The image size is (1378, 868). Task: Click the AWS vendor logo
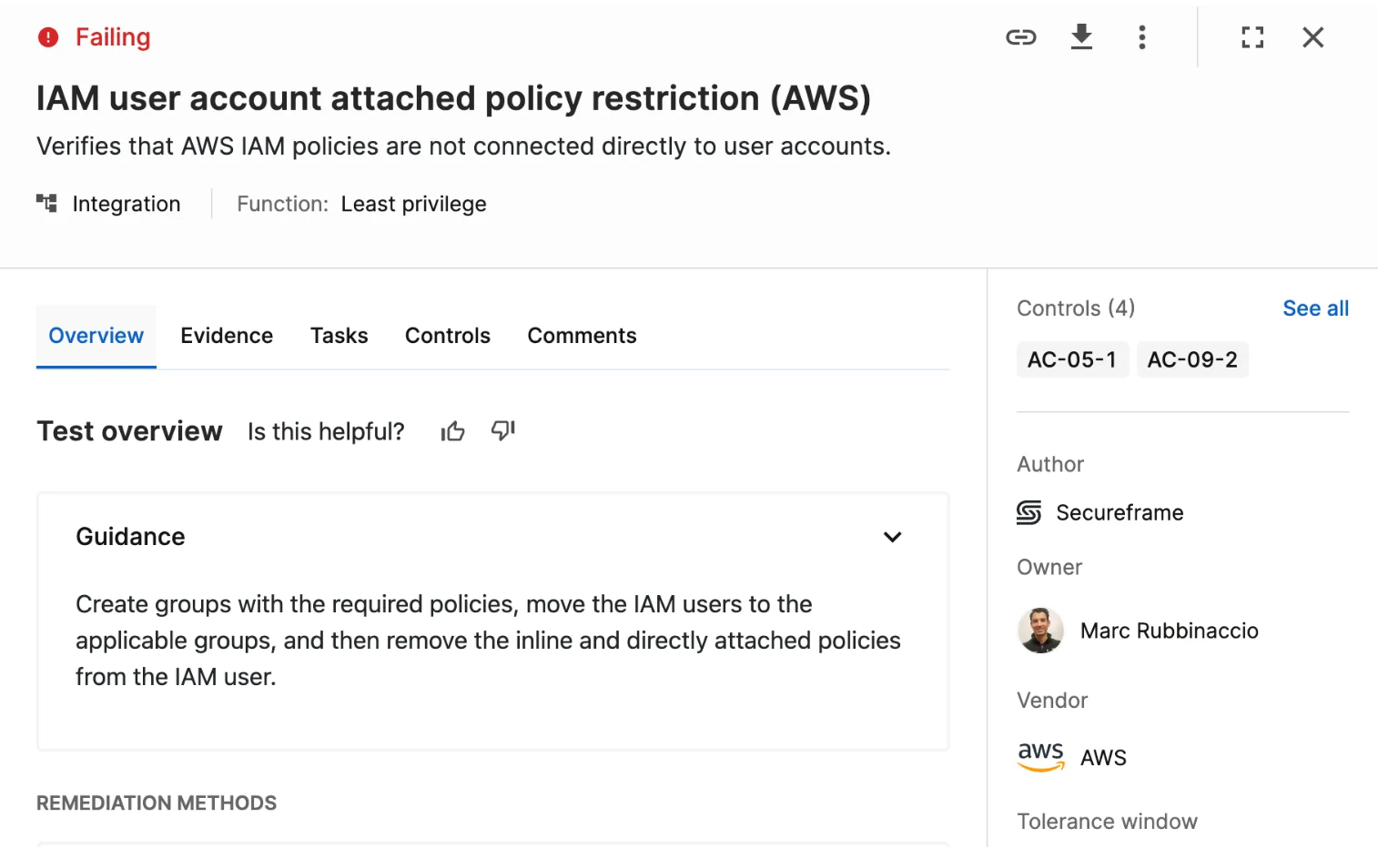click(1040, 756)
